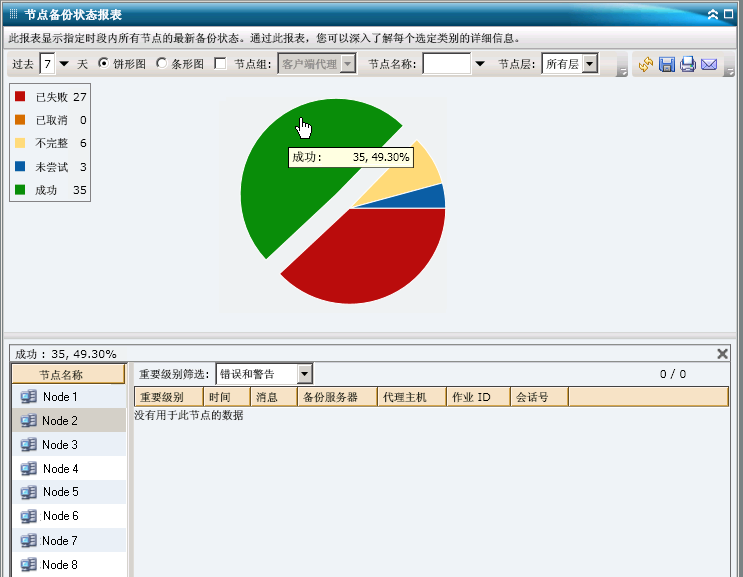Click the 节点备份状态报表 title bar
The image size is (743, 577).
coord(370,14)
